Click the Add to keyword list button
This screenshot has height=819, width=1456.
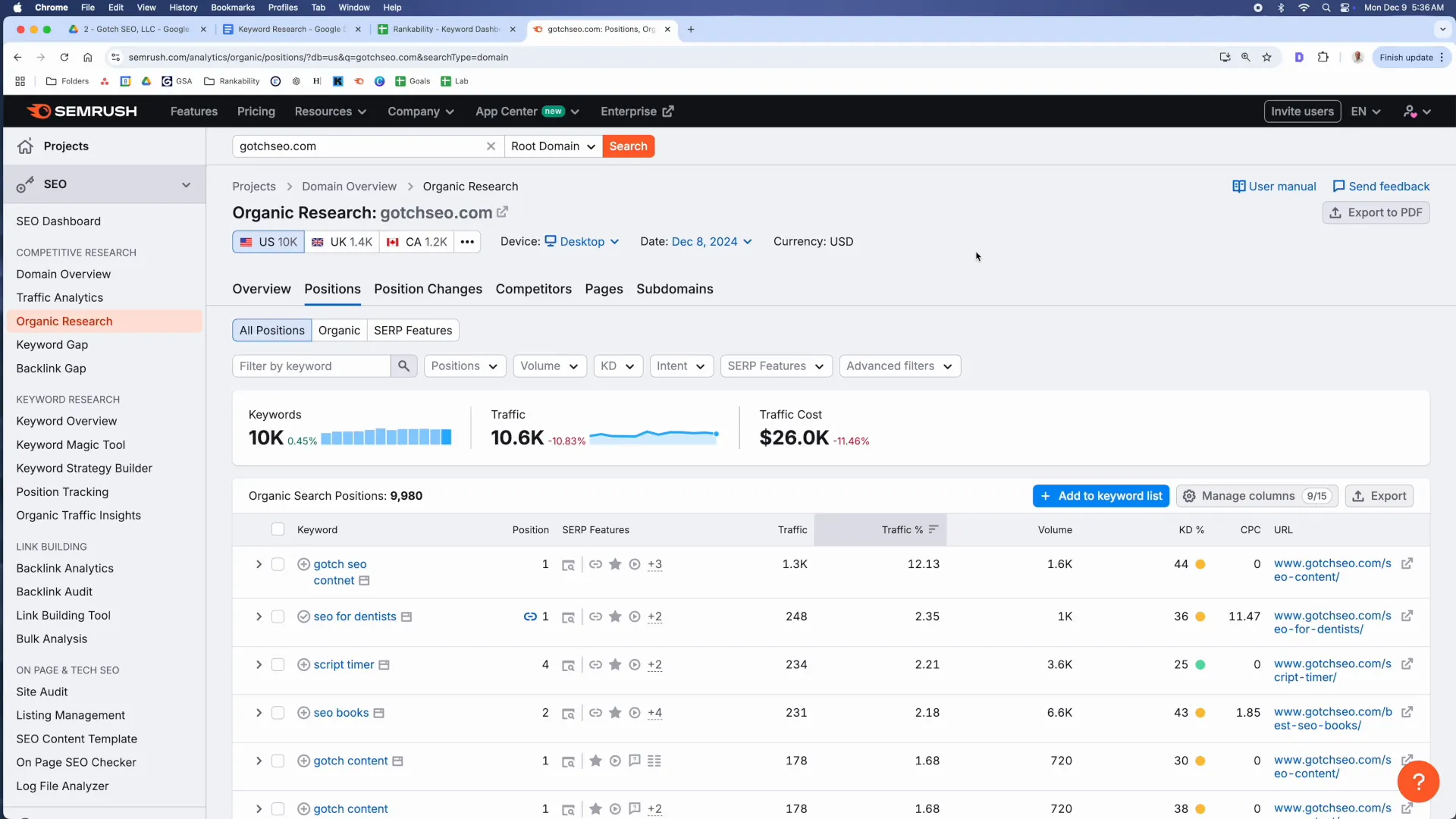point(1100,496)
